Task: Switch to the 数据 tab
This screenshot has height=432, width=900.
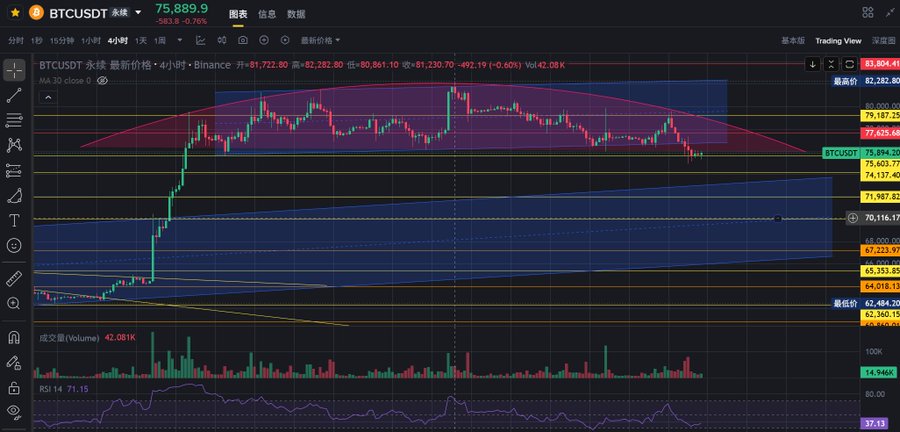Action: coord(296,14)
